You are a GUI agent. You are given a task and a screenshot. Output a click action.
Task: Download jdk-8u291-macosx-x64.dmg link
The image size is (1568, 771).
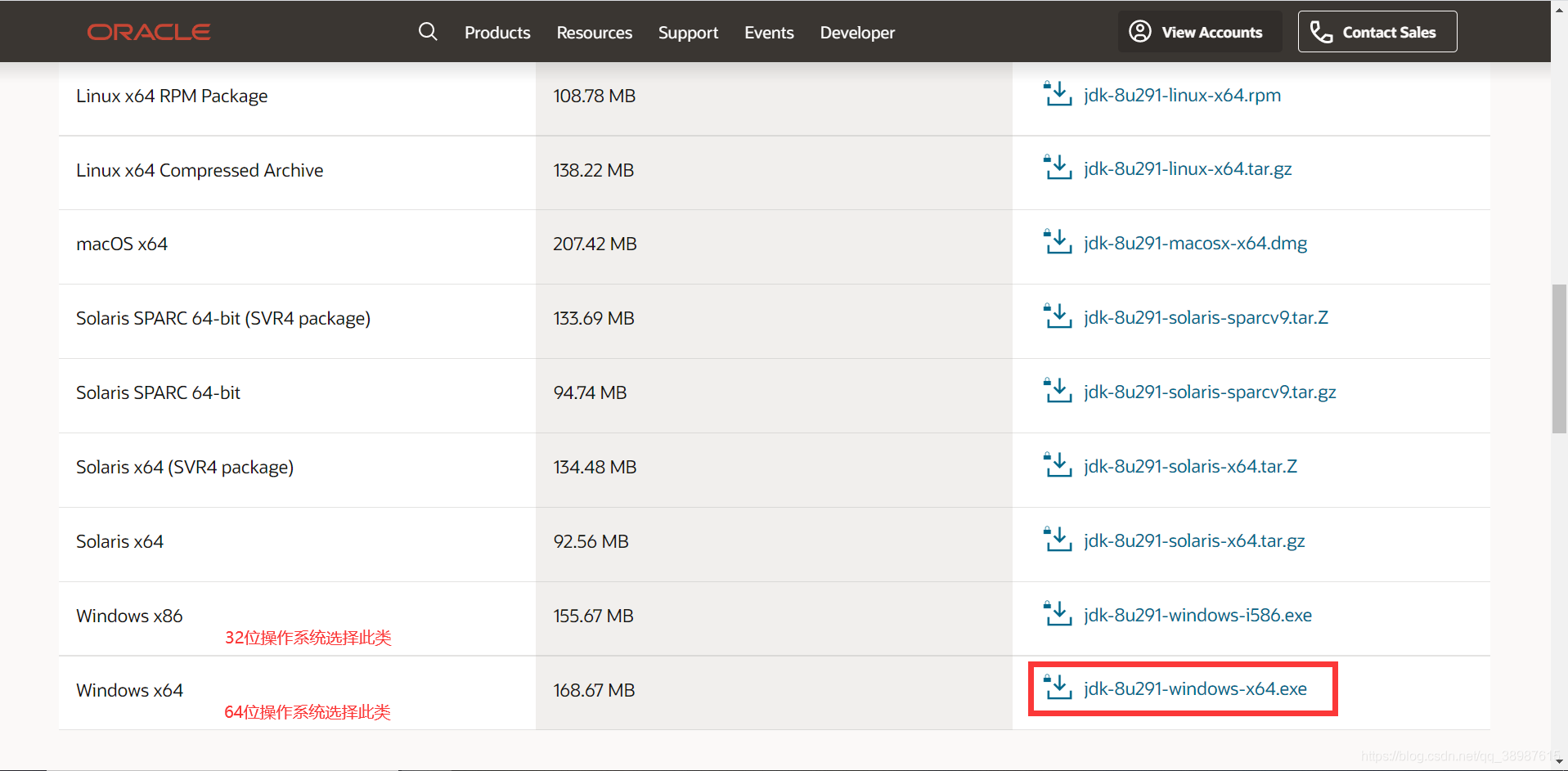coord(1196,243)
